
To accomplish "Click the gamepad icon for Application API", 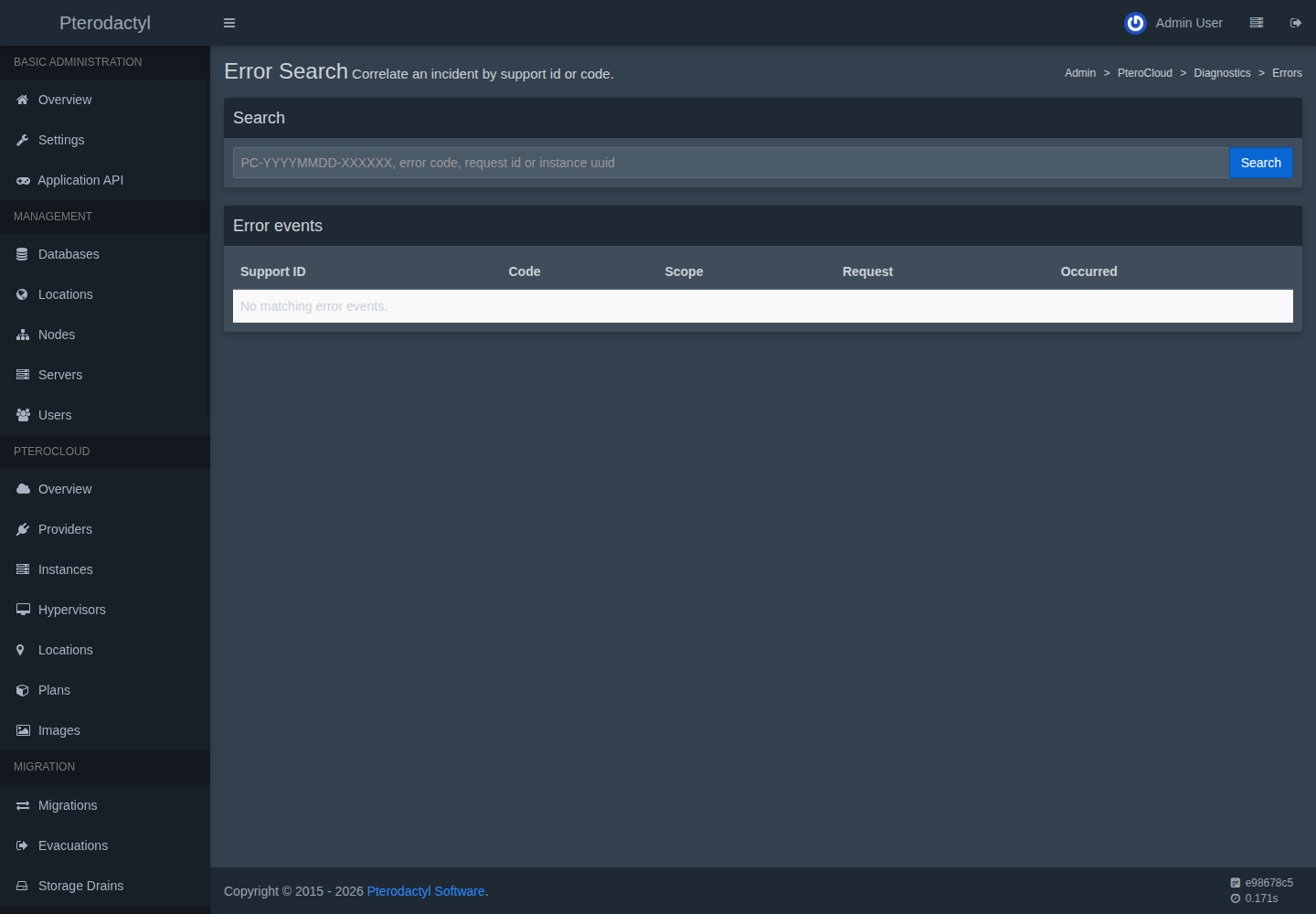I will 23,180.
